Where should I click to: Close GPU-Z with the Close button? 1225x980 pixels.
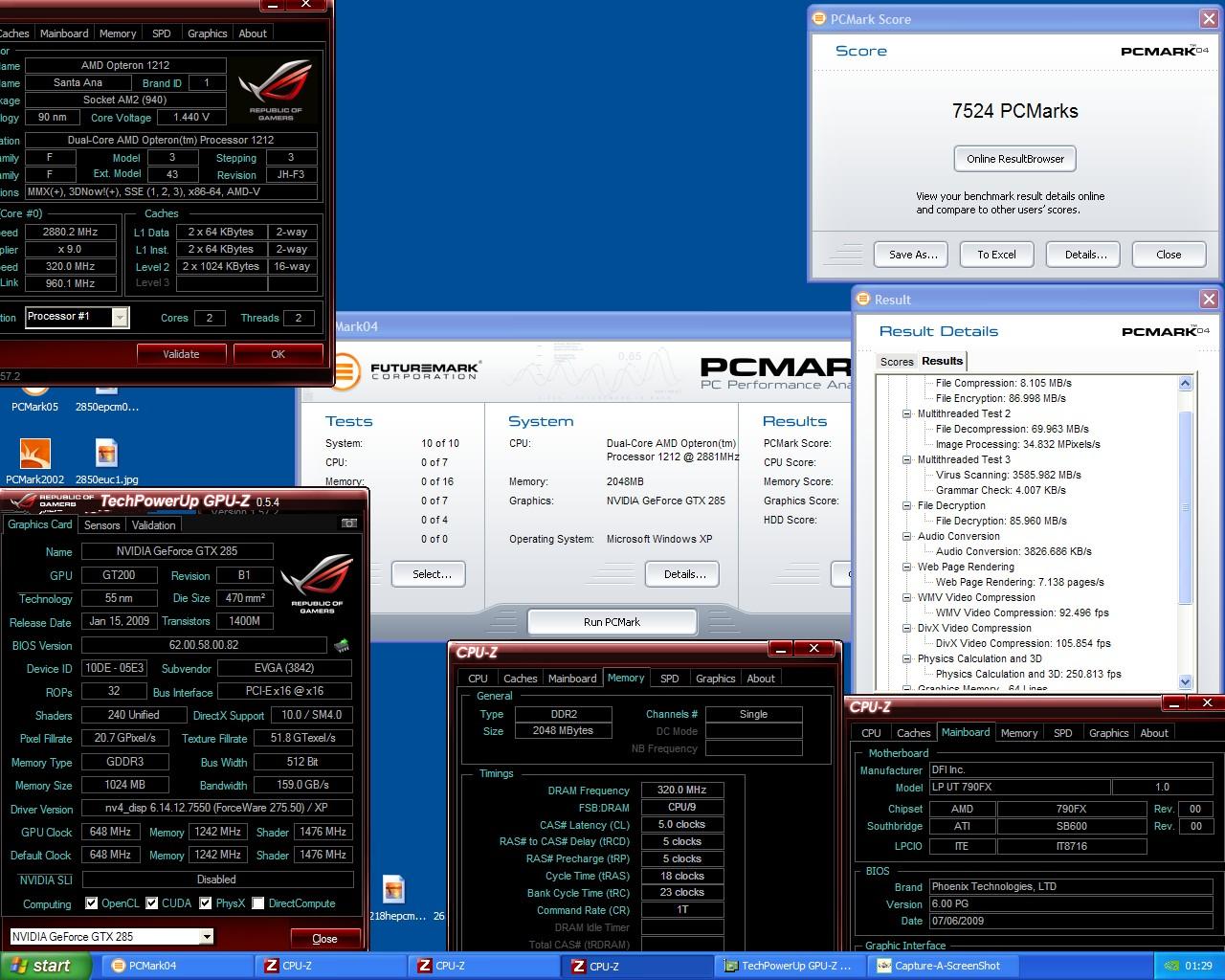[x=324, y=939]
